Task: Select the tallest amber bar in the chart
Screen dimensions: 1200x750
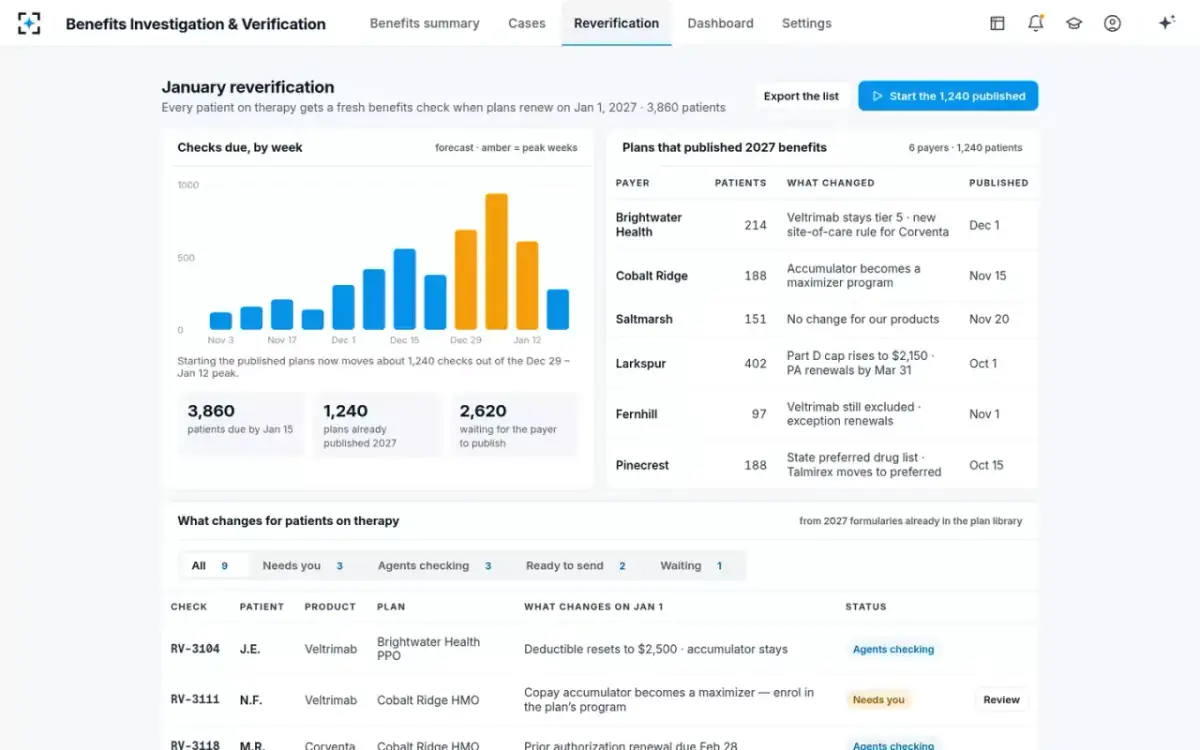Action: tap(496, 261)
